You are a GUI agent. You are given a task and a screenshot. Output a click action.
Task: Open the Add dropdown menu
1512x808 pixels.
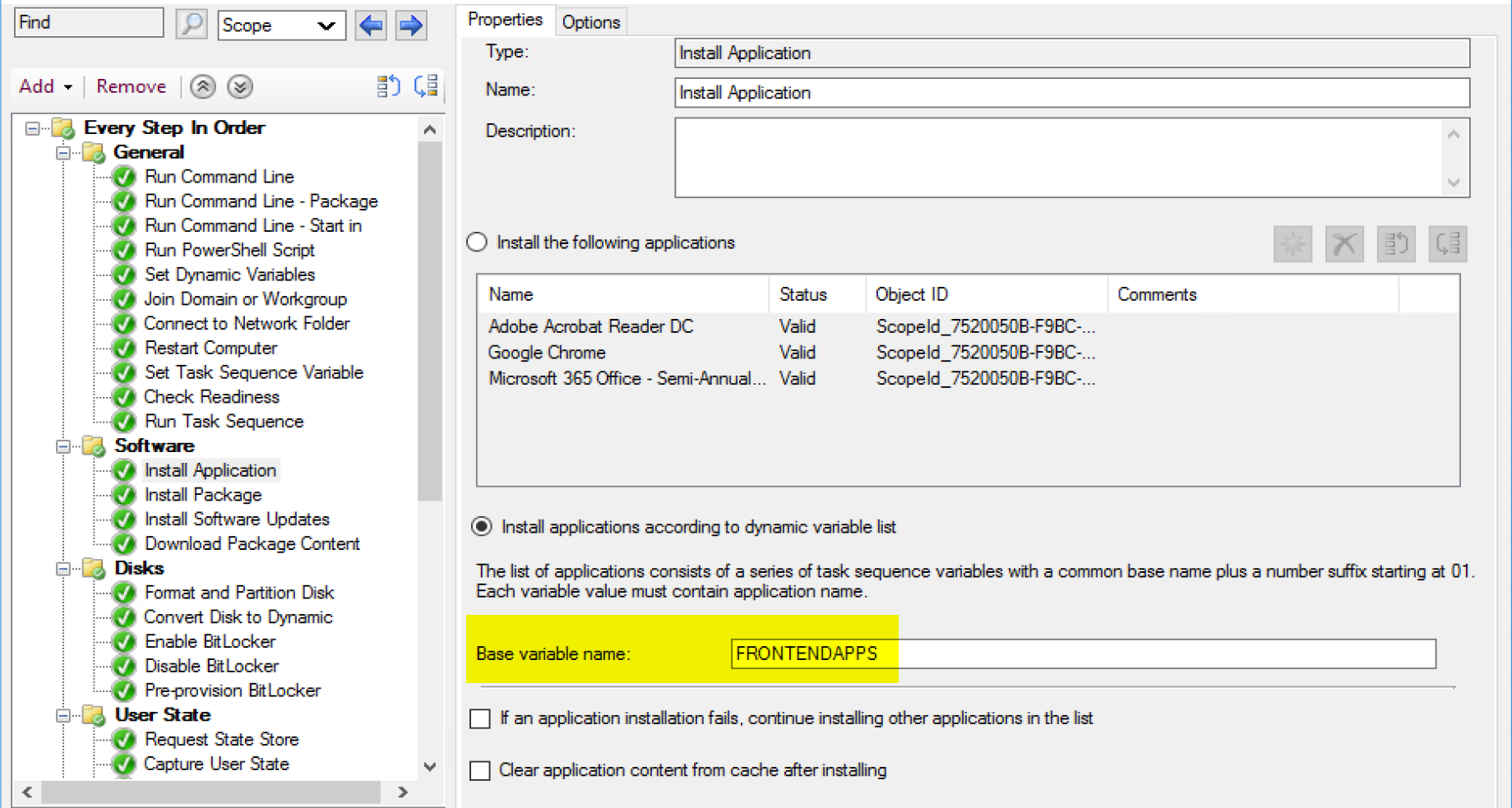(x=45, y=86)
